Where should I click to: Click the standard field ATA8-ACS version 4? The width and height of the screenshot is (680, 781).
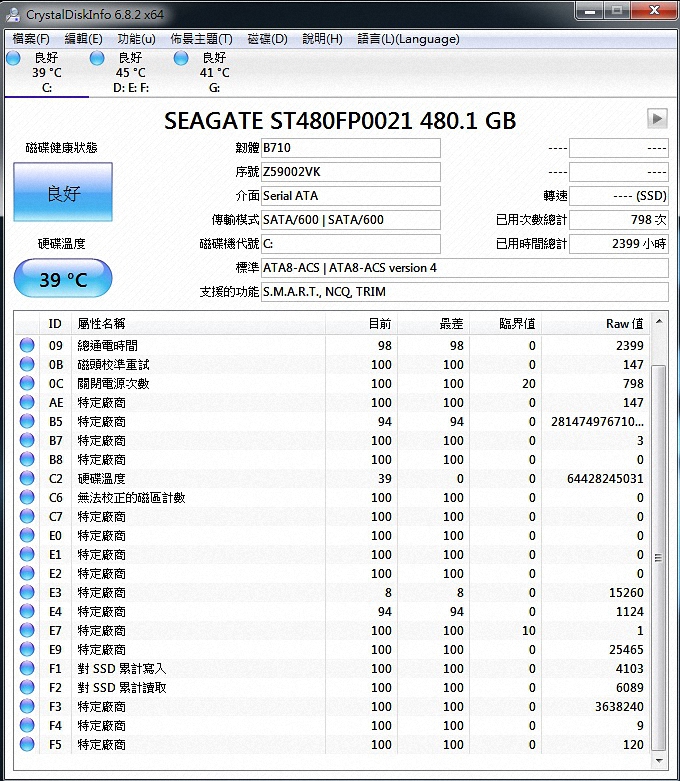pos(464,268)
